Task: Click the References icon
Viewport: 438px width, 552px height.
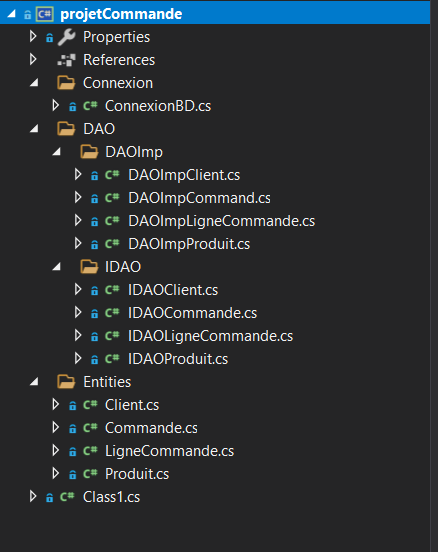Action: pos(67,60)
